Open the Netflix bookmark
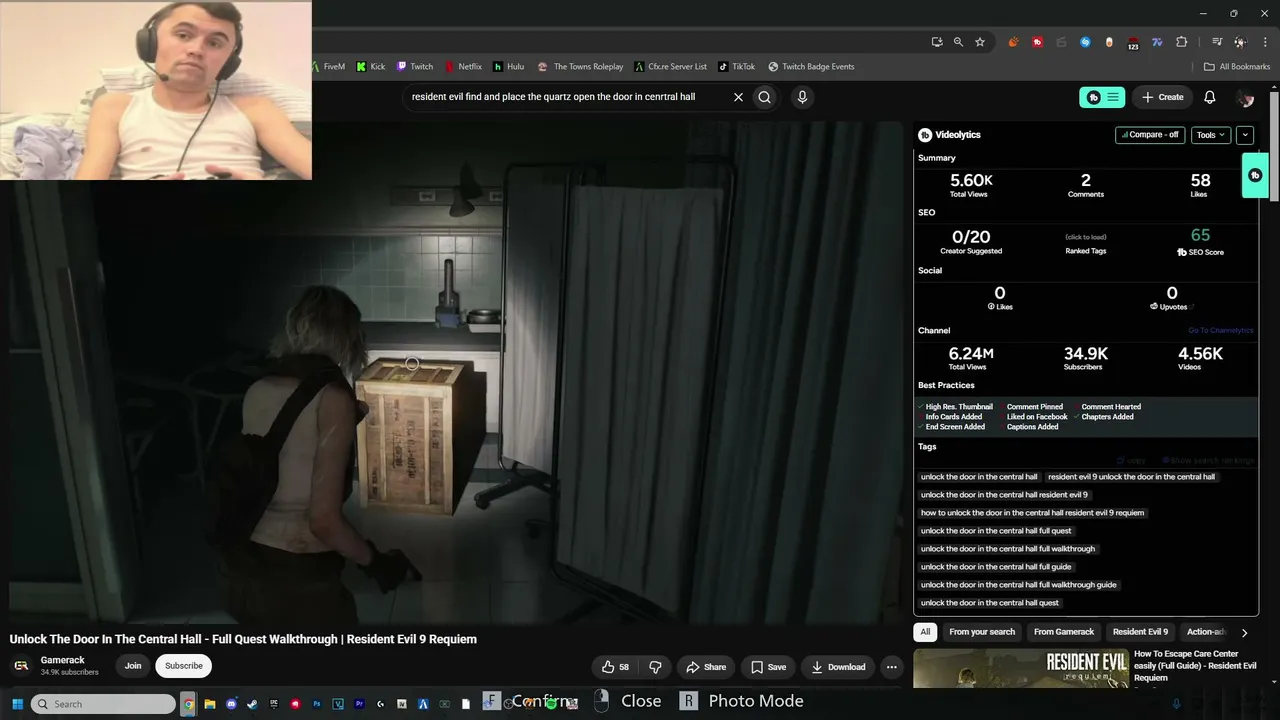The height and width of the screenshot is (720, 1280). click(463, 67)
